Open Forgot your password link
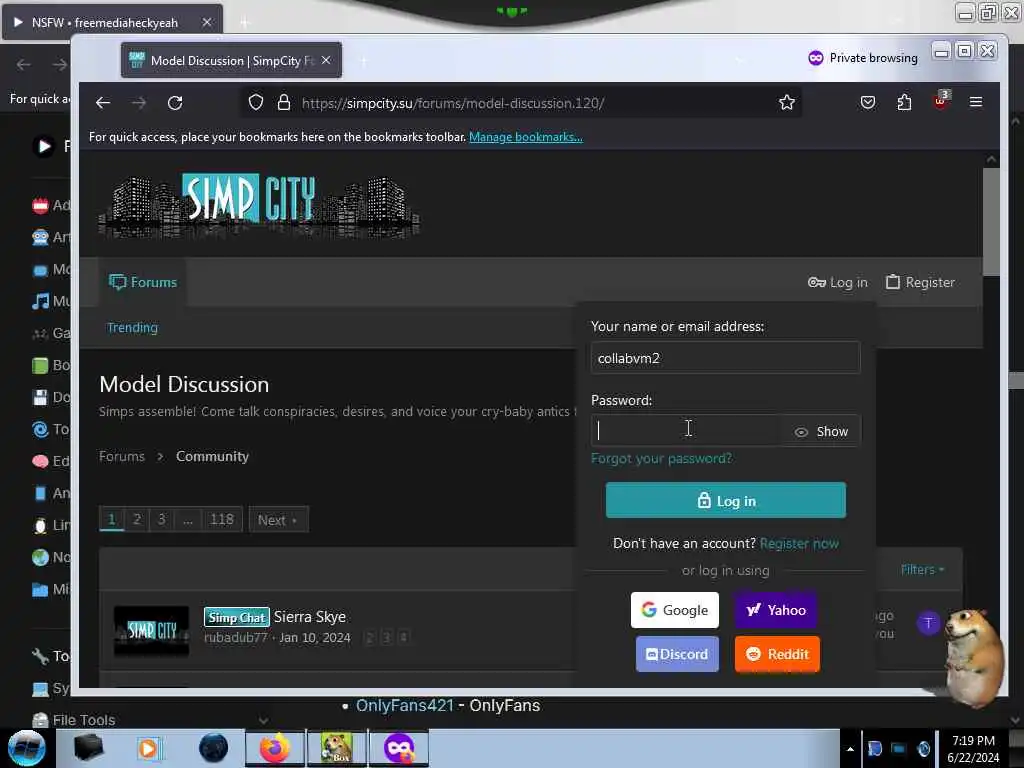 point(662,458)
